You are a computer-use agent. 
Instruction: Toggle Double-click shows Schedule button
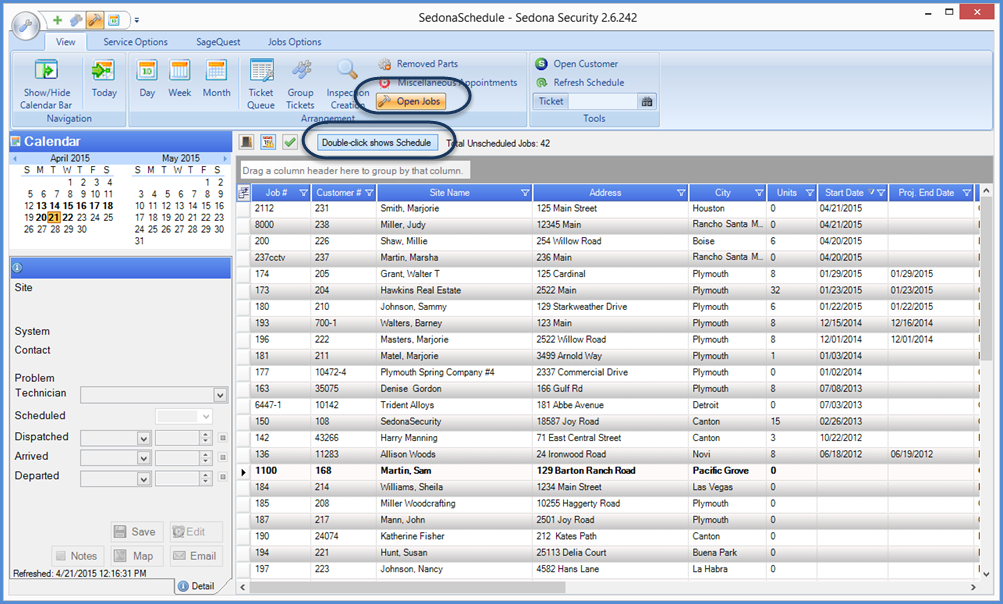376,143
